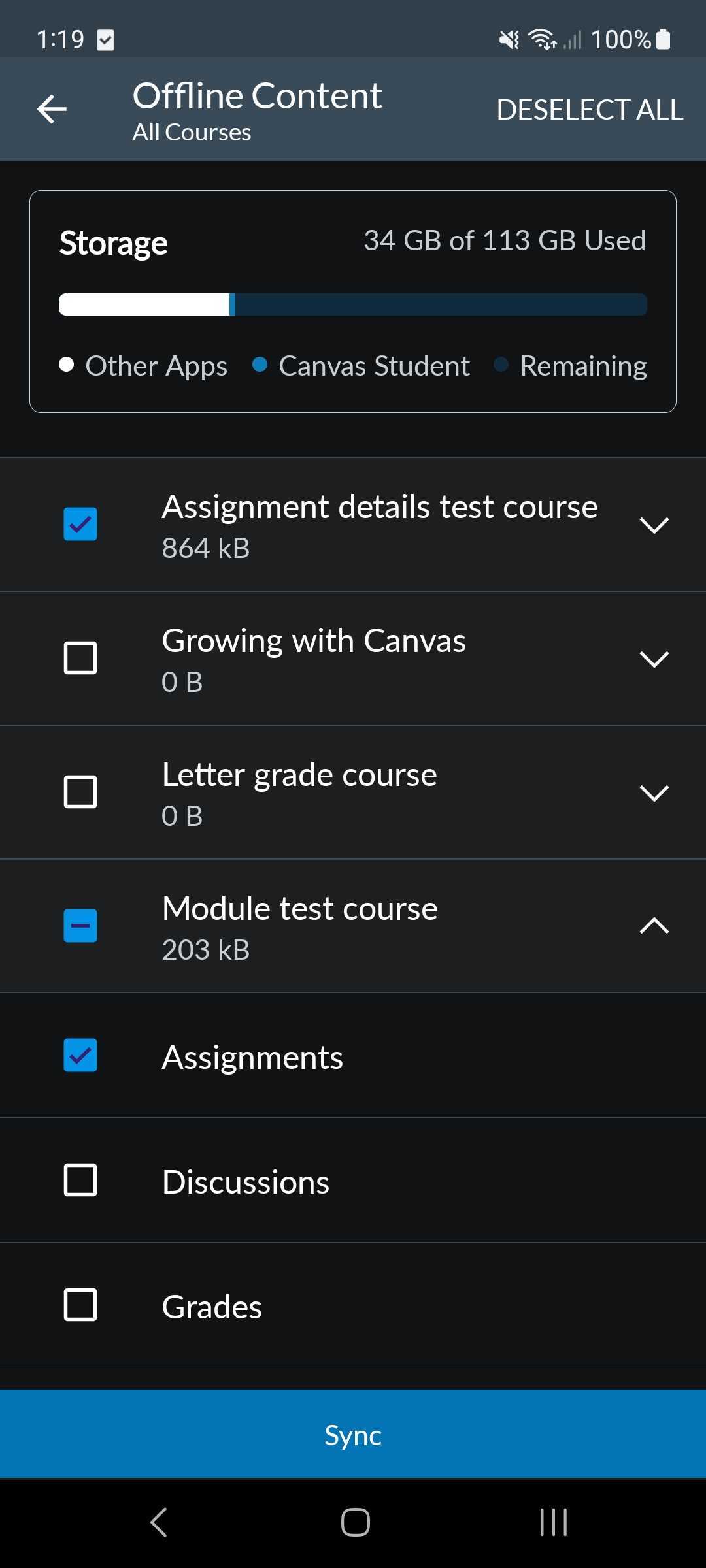Tap the partially selected Module test course checkbox
The width and height of the screenshot is (706, 1568).
(80, 926)
